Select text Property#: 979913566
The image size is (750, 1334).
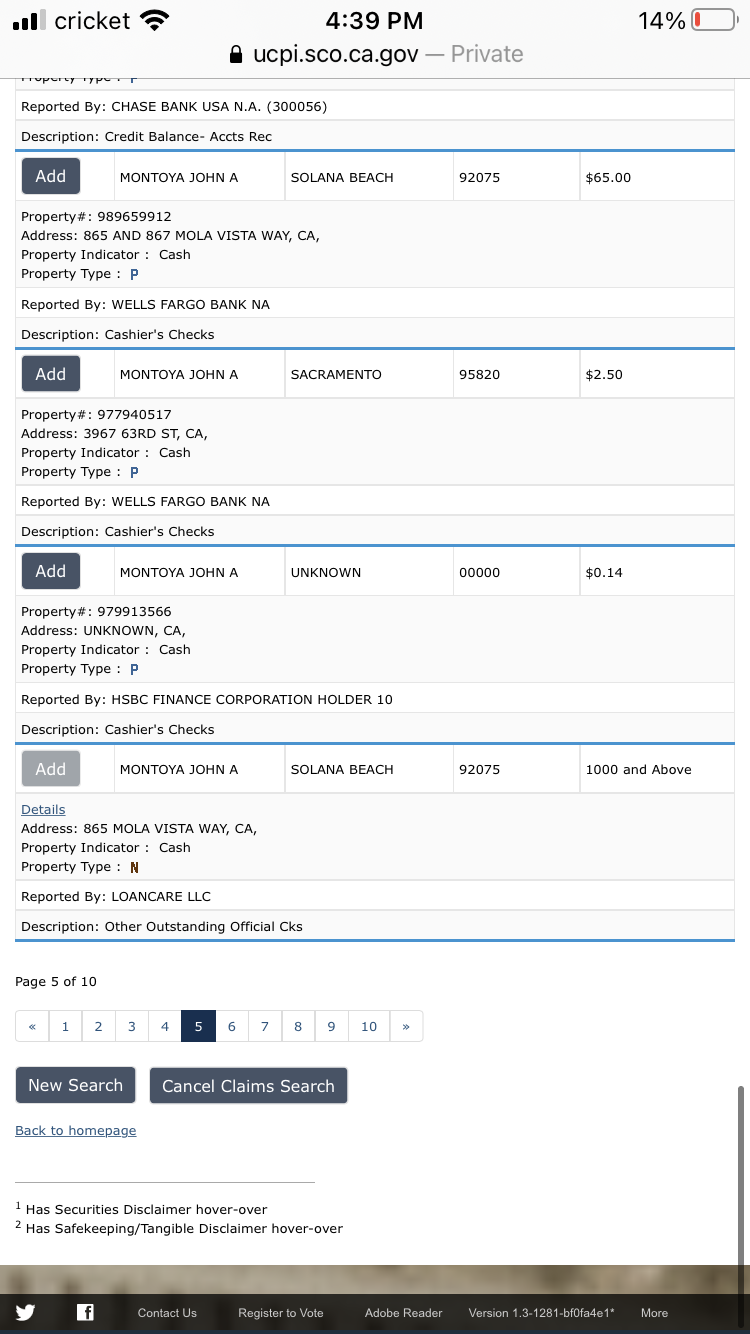(x=96, y=612)
